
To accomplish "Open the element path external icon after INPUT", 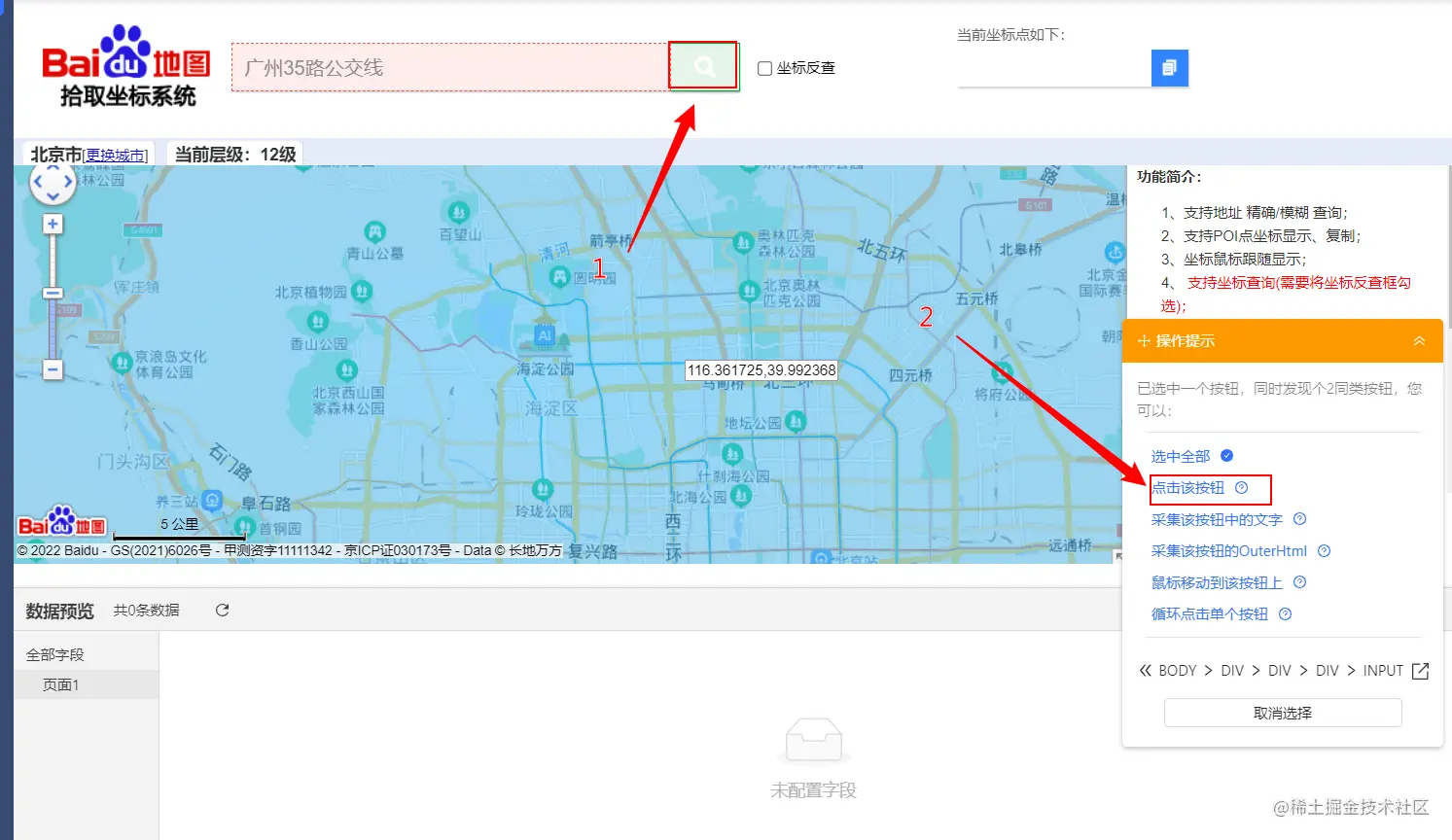I will tap(1420, 671).
